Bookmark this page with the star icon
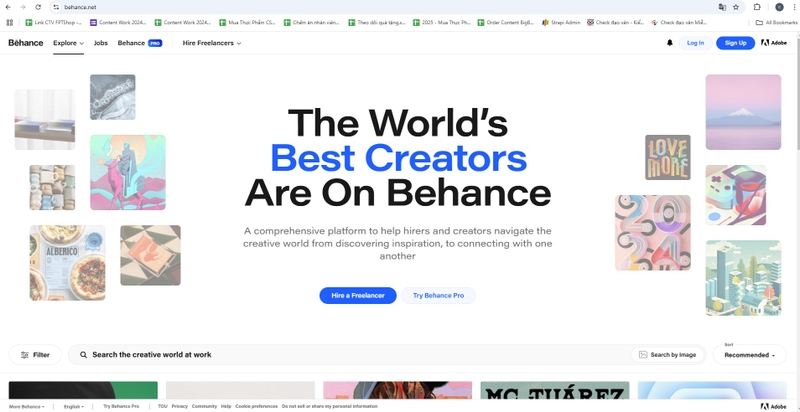800x412 pixels. click(x=736, y=7)
